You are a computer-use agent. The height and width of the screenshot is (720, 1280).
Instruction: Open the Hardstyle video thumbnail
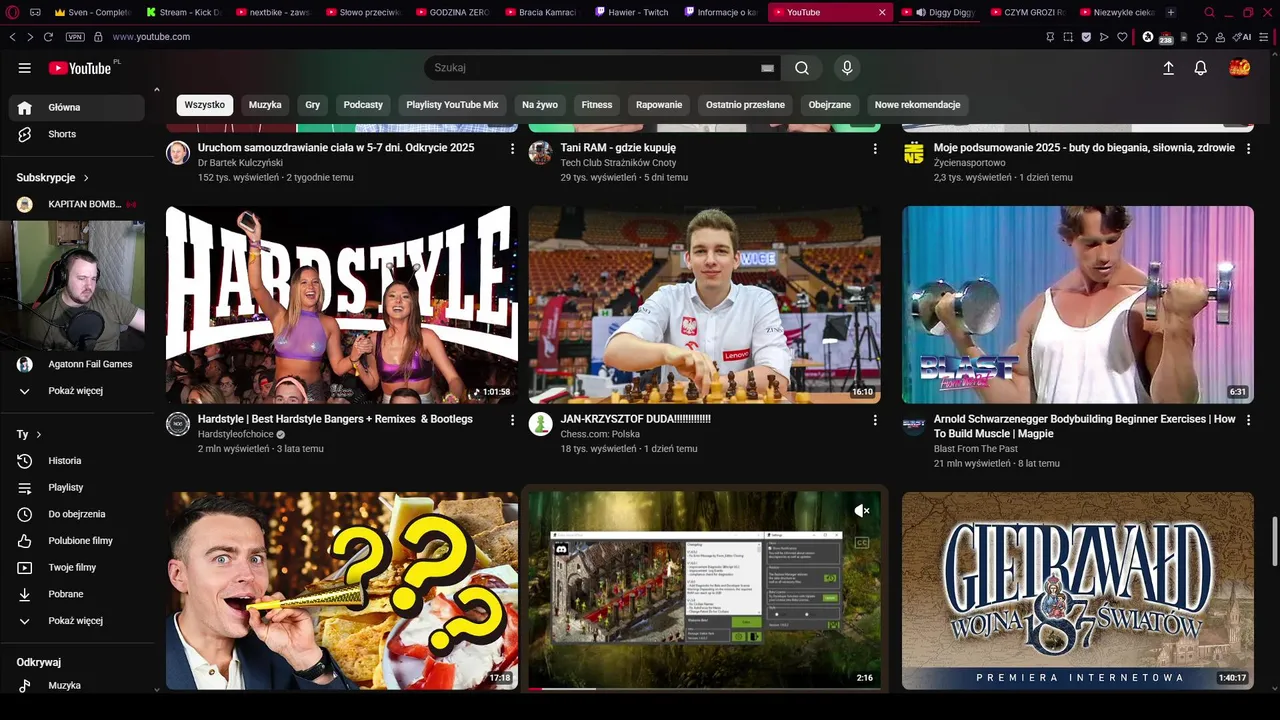click(342, 305)
